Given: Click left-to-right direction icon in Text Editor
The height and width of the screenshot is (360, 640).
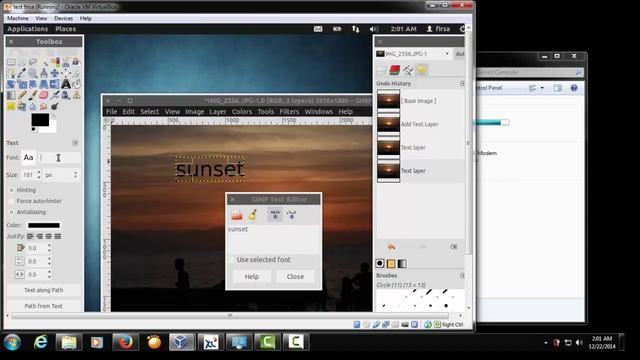Looking at the screenshot, I should click(x=275, y=215).
